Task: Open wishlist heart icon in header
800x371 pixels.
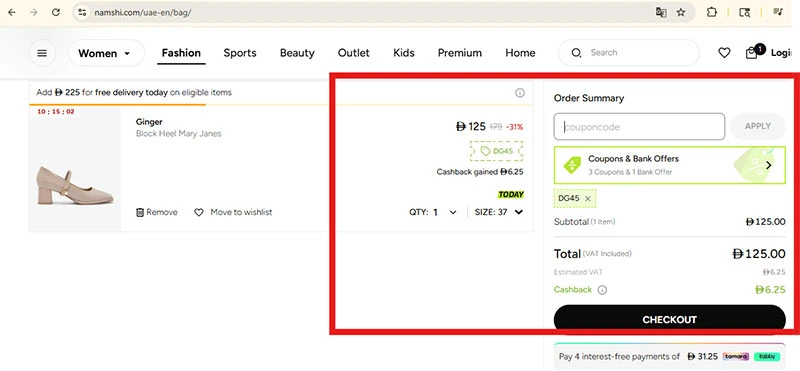Action: point(724,53)
